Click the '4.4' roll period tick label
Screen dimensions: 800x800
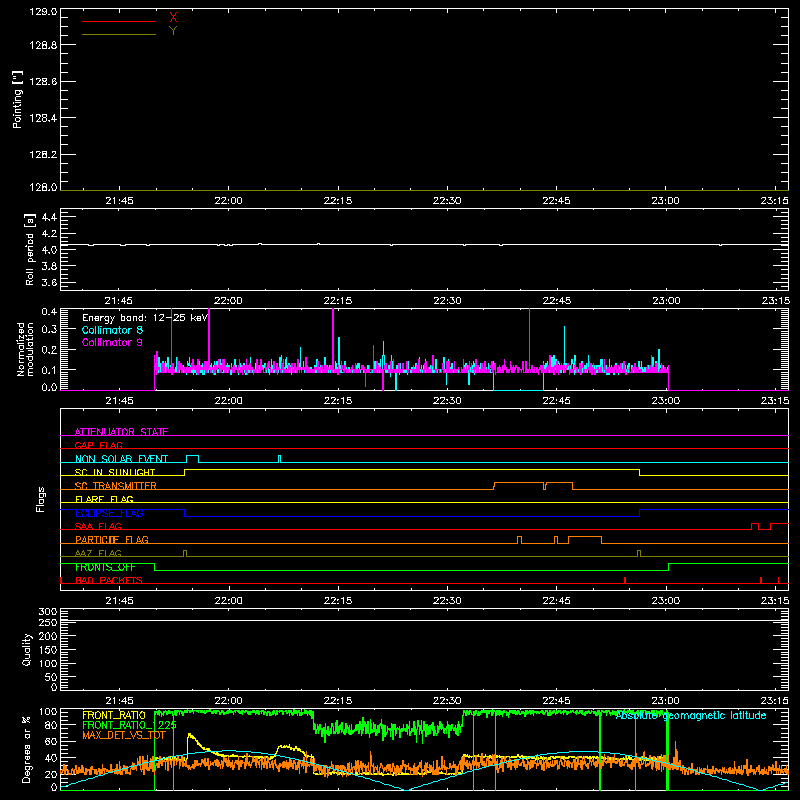(x=49, y=217)
